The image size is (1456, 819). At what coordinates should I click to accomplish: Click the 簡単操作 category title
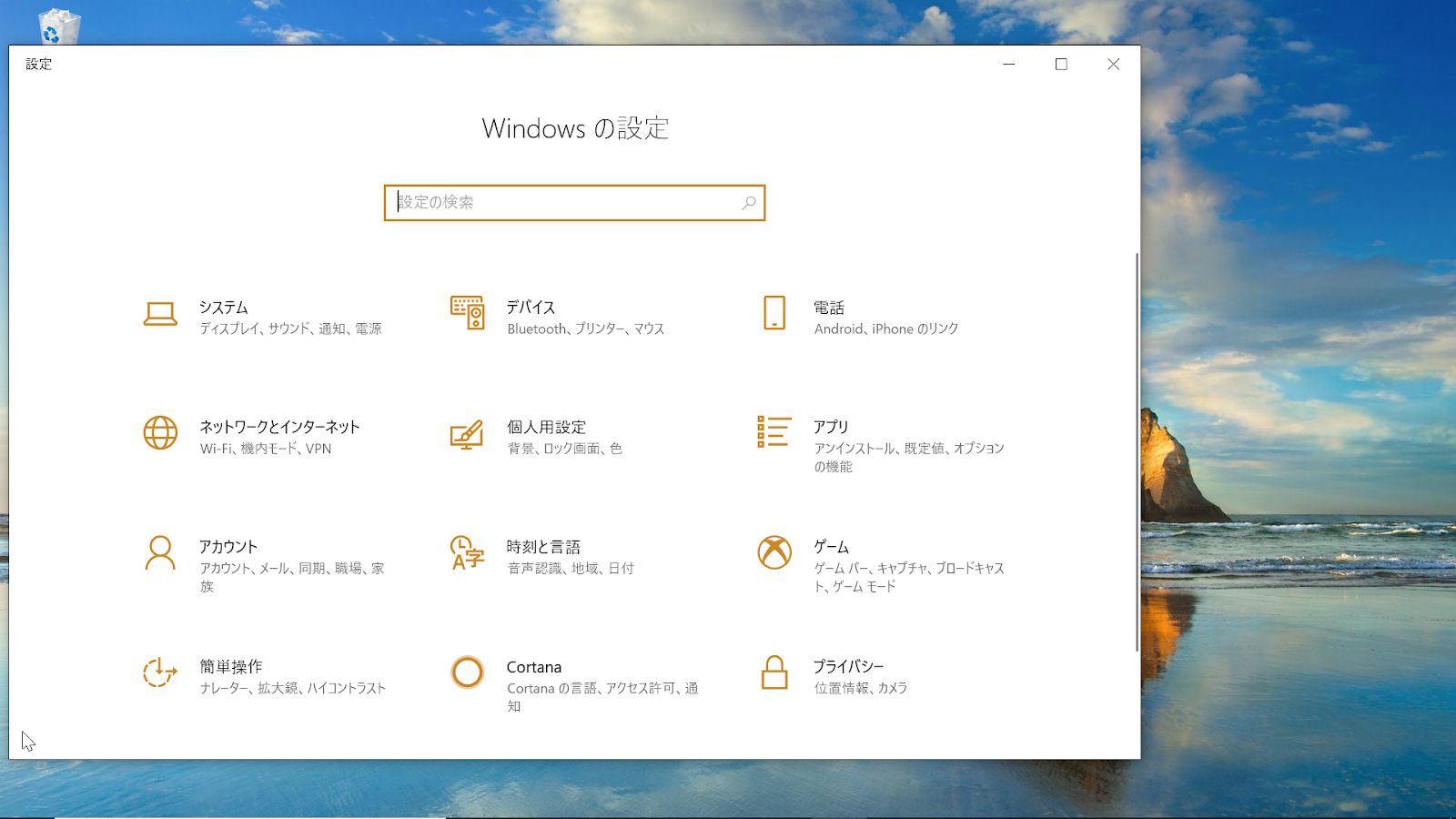231,667
